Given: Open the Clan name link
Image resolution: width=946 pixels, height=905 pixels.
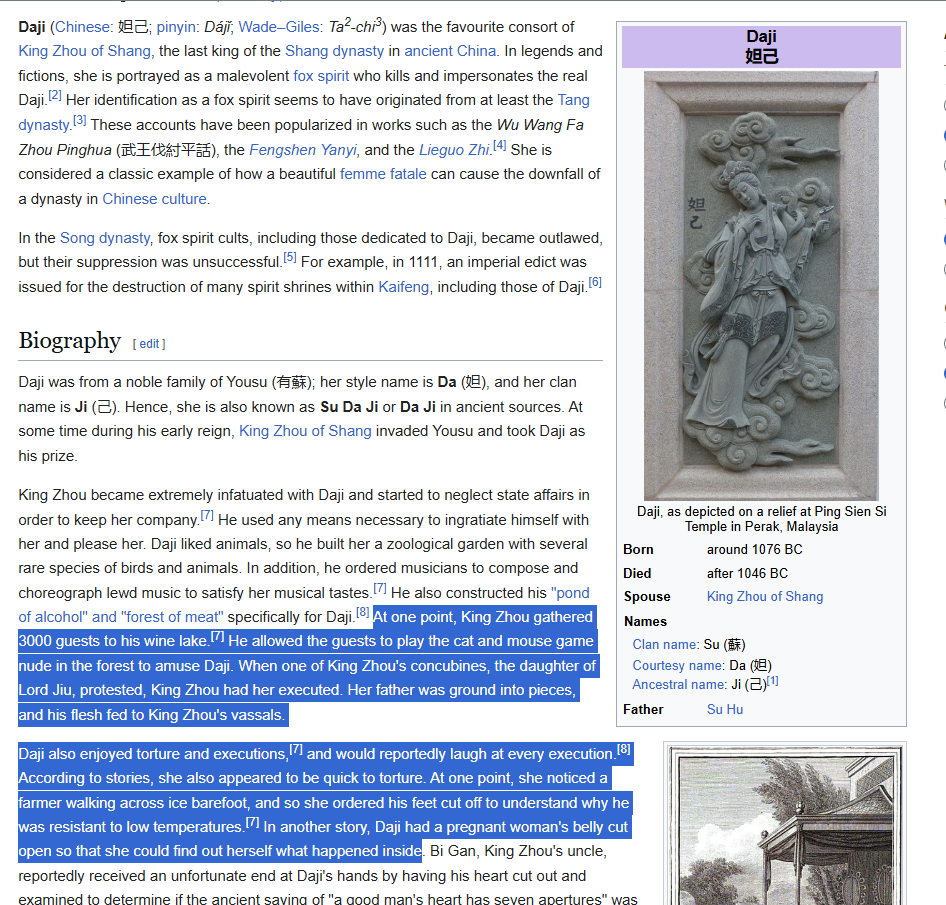Looking at the screenshot, I should pyautogui.click(x=665, y=644).
